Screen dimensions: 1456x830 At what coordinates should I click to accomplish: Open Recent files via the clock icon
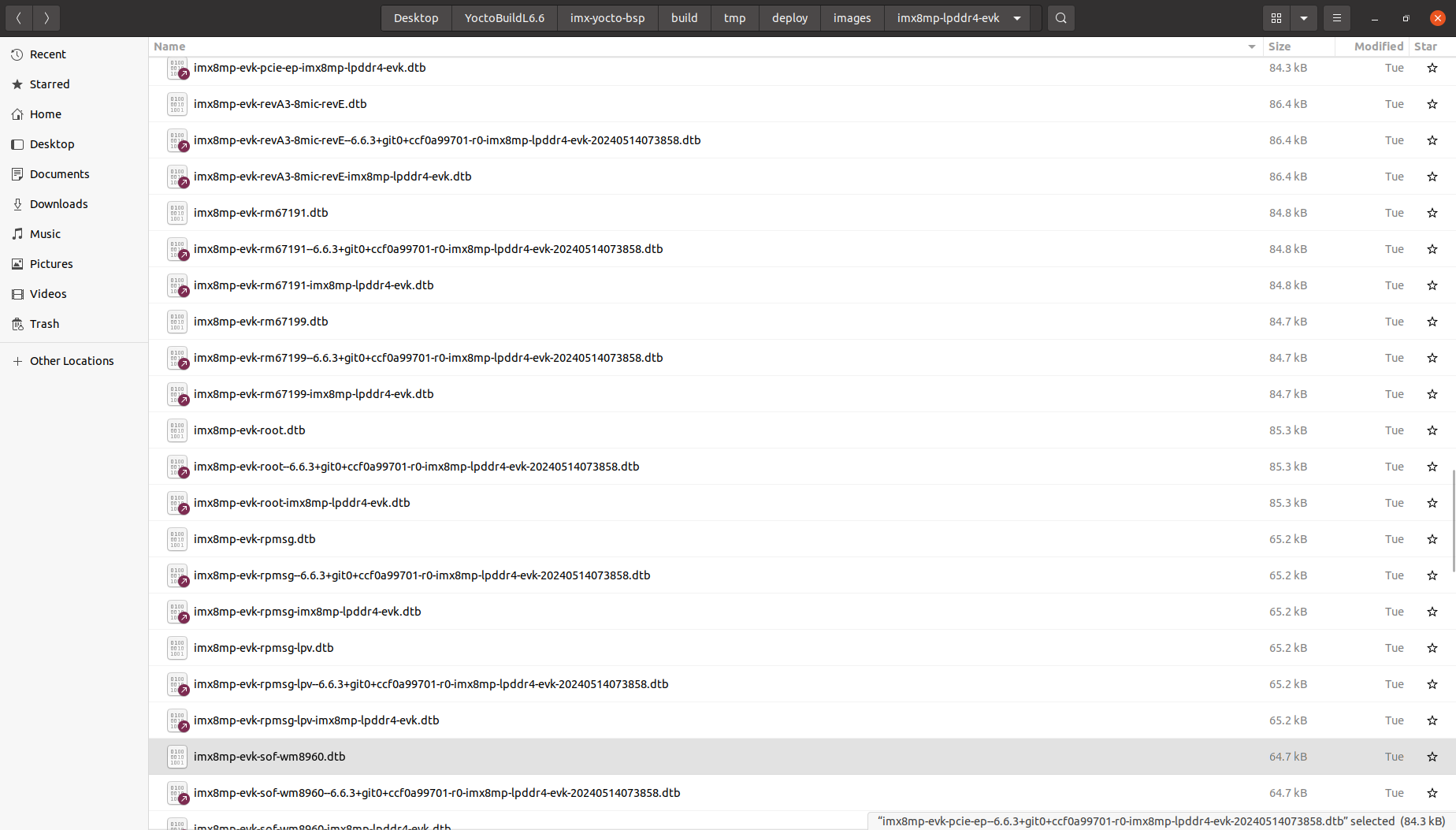17,54
